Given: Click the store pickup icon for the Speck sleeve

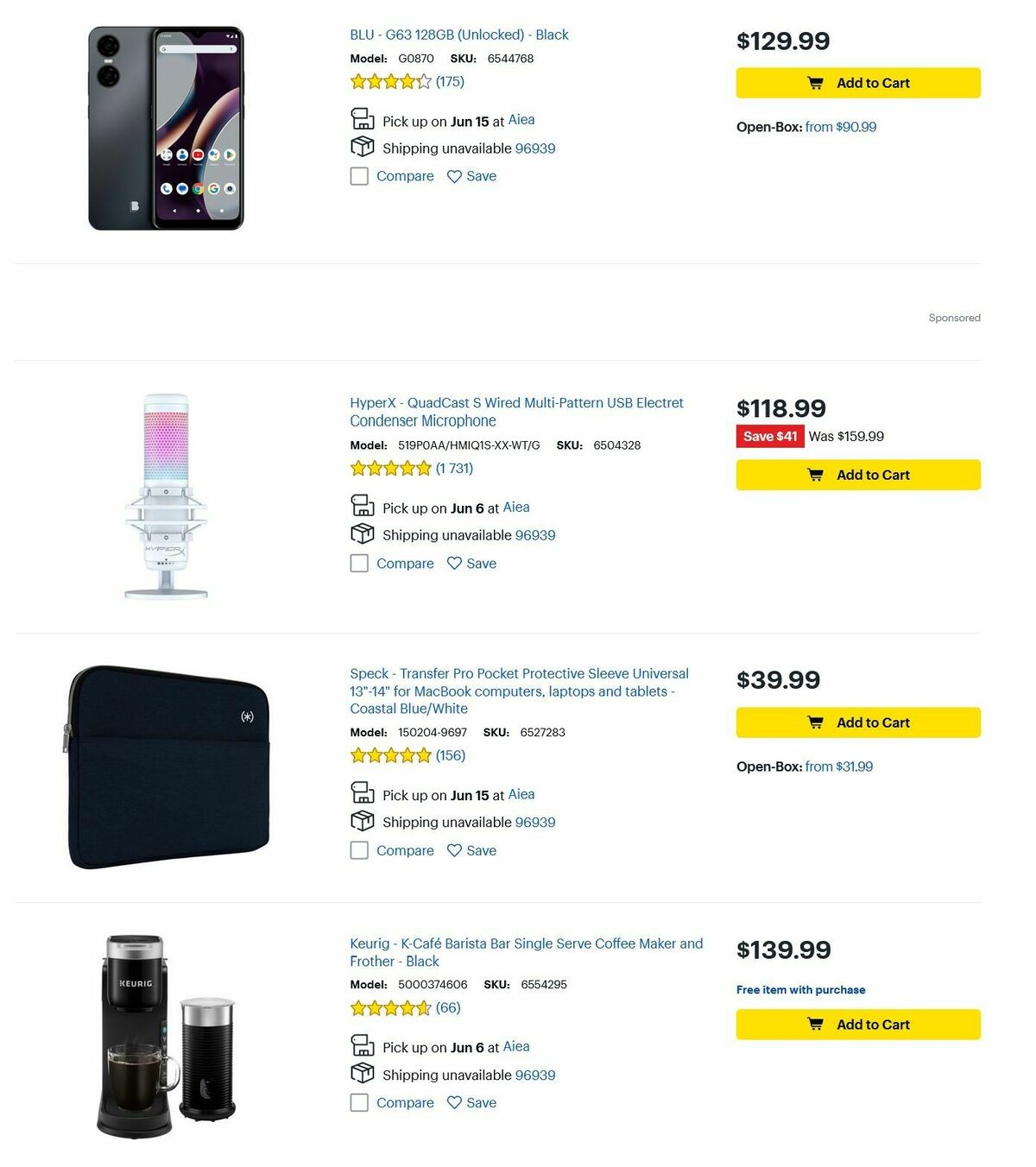Looking at the screenshot, I should [362, 792].
